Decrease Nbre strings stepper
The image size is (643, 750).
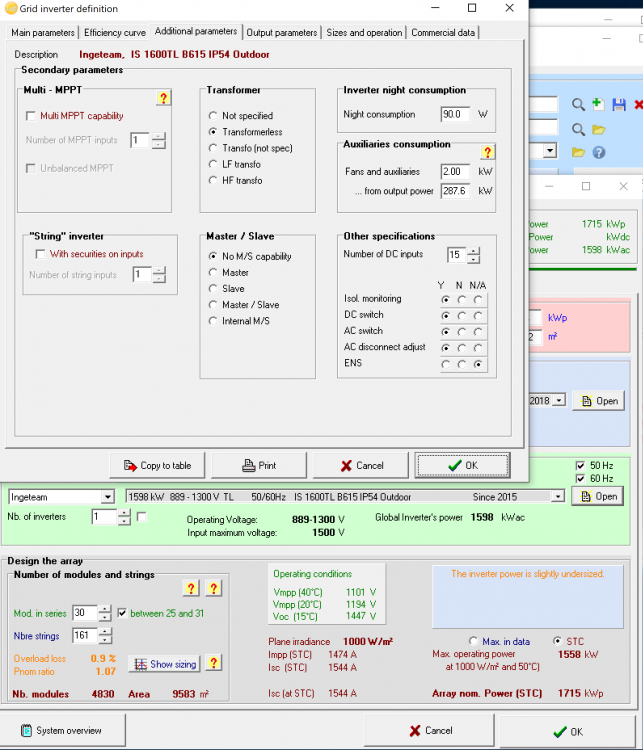(105, 640)
